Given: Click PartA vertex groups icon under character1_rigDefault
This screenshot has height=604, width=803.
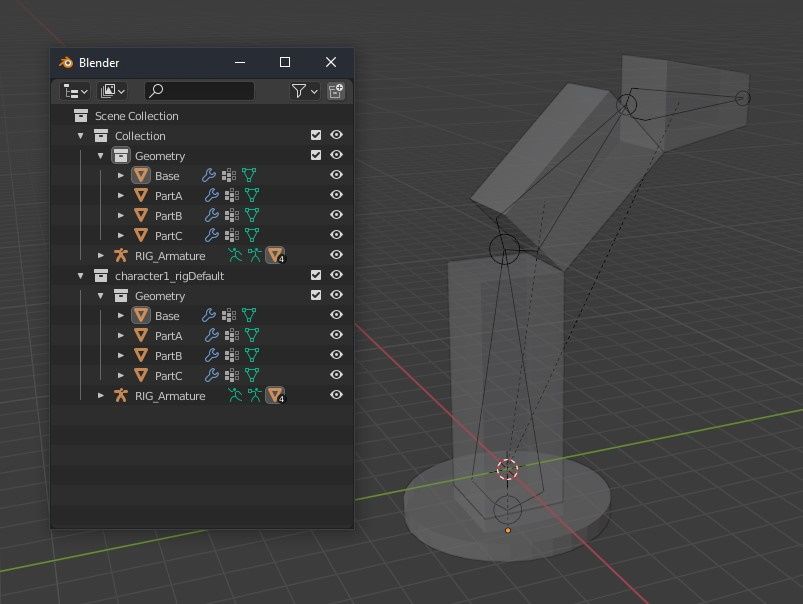Looking at the screenshot, I should click(x=231, y=335).
